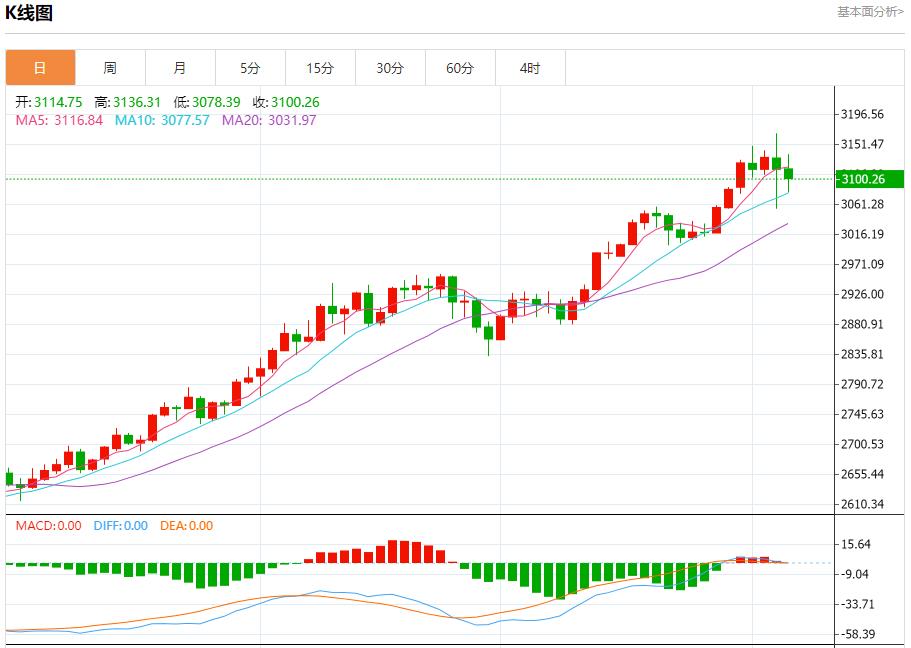Choose the 60分 interval tab
The width and height of the screenshot is (911, 648).
click(460, 68)
